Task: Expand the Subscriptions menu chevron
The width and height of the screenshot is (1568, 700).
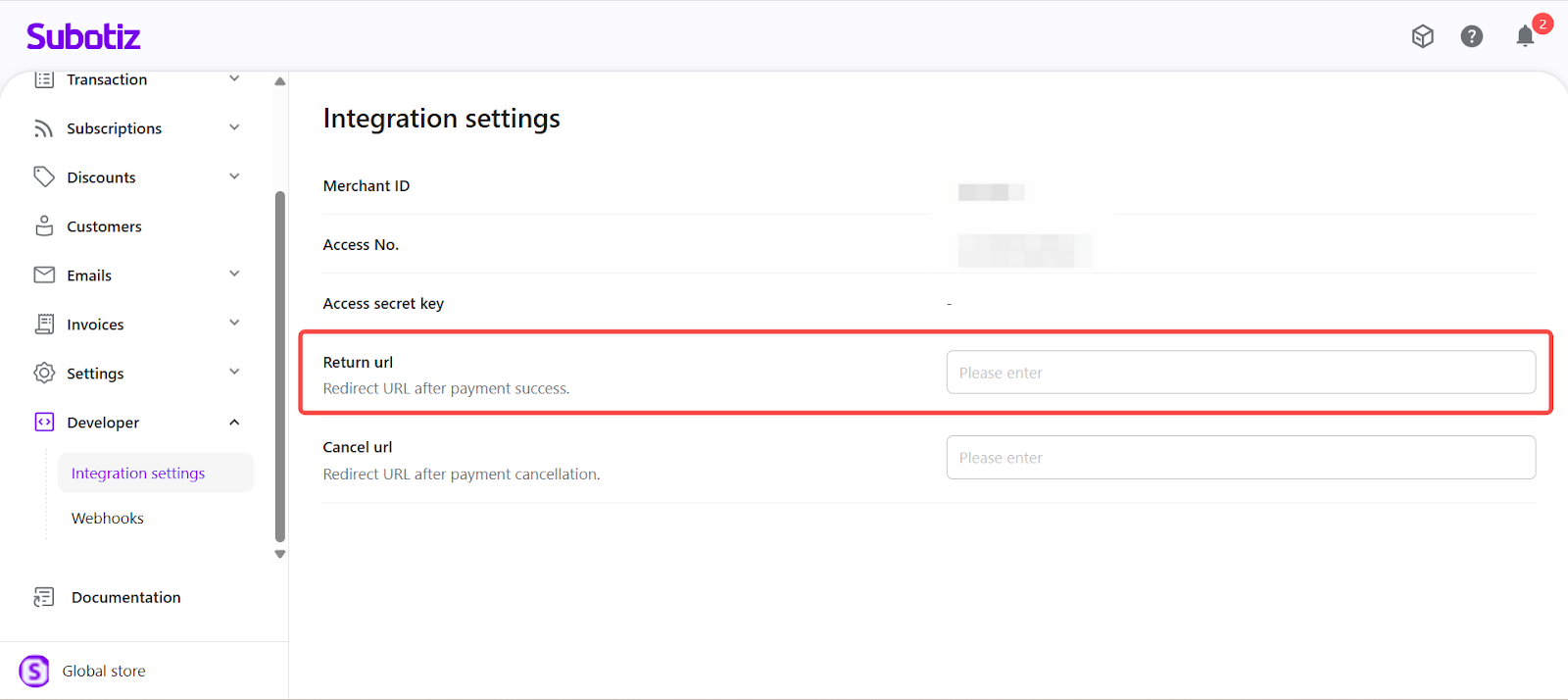Action: 234,127
